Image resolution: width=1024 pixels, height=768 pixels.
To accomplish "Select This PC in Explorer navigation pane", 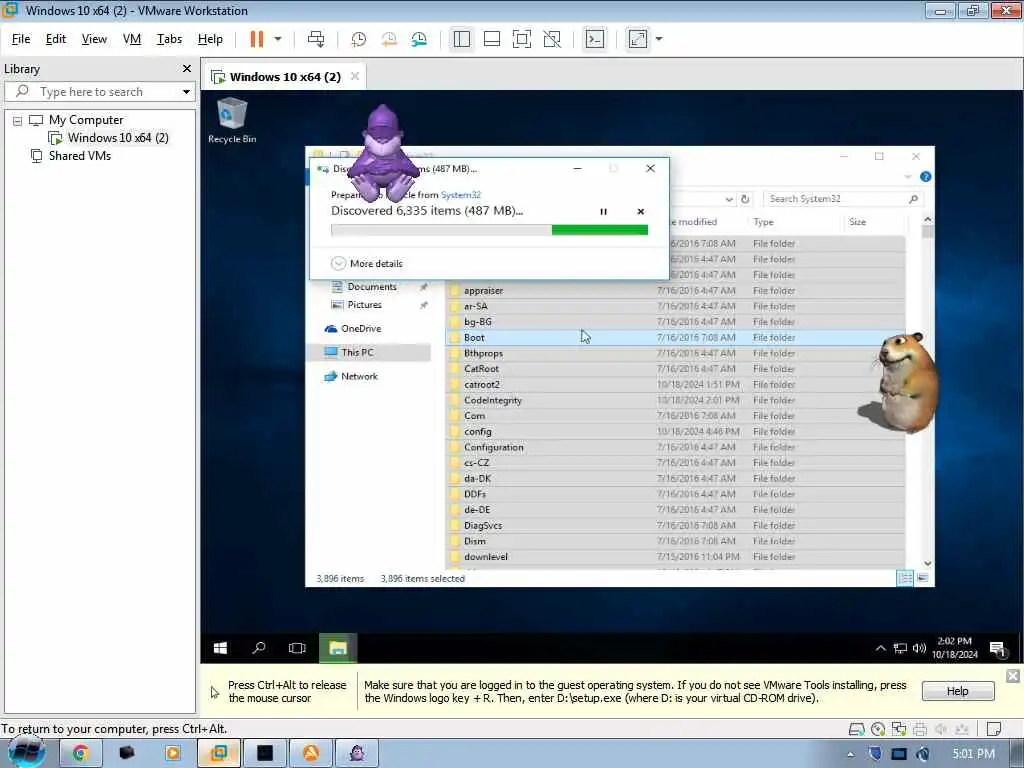I will click(x=357, y=353).
